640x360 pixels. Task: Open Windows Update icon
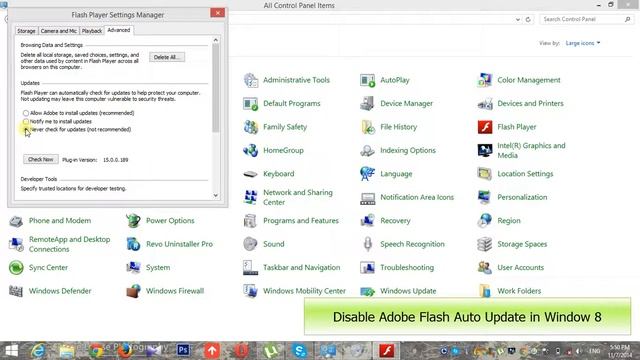coord(367,291)
